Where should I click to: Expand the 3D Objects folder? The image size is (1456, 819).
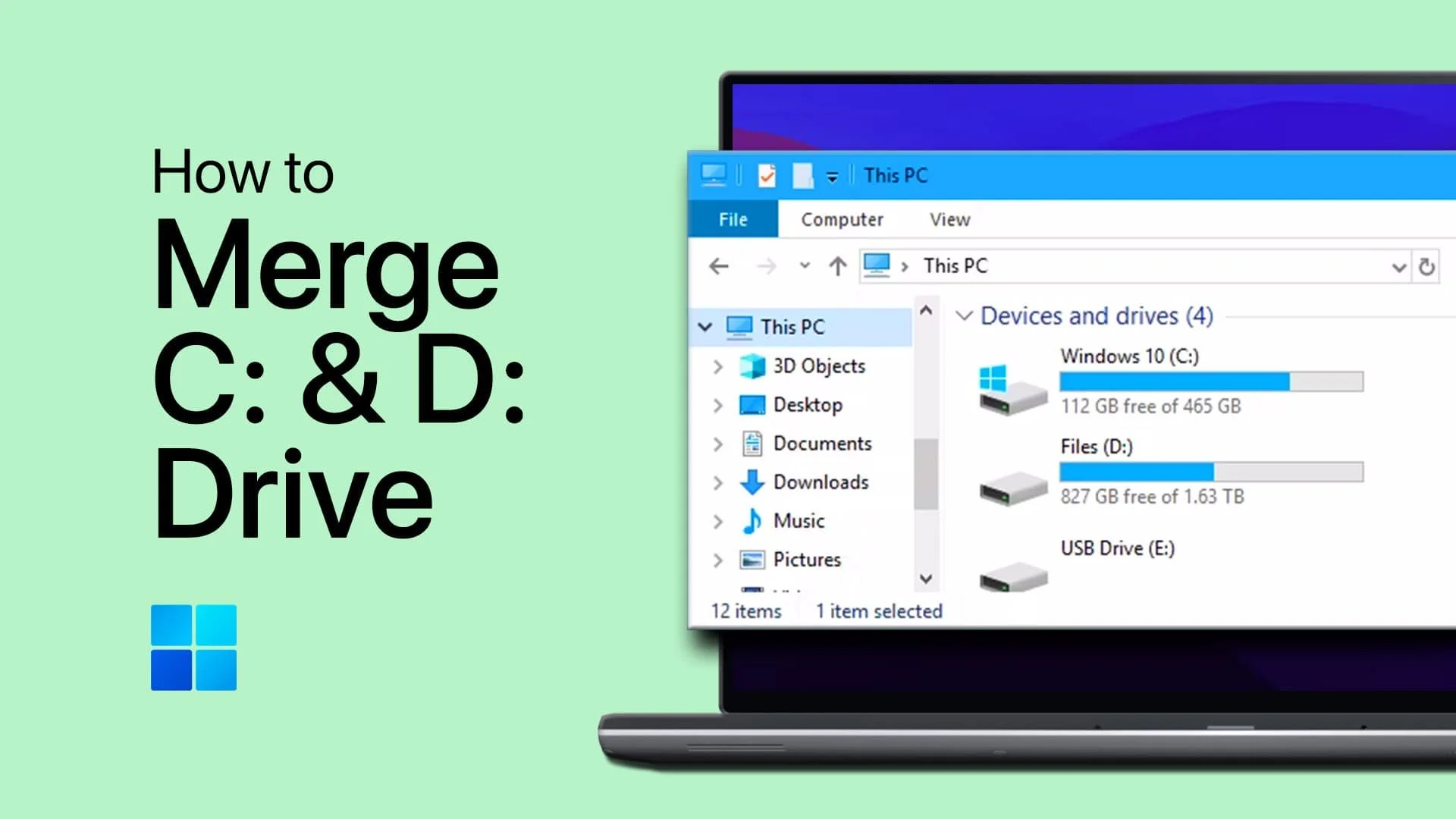tap(717, 367)
